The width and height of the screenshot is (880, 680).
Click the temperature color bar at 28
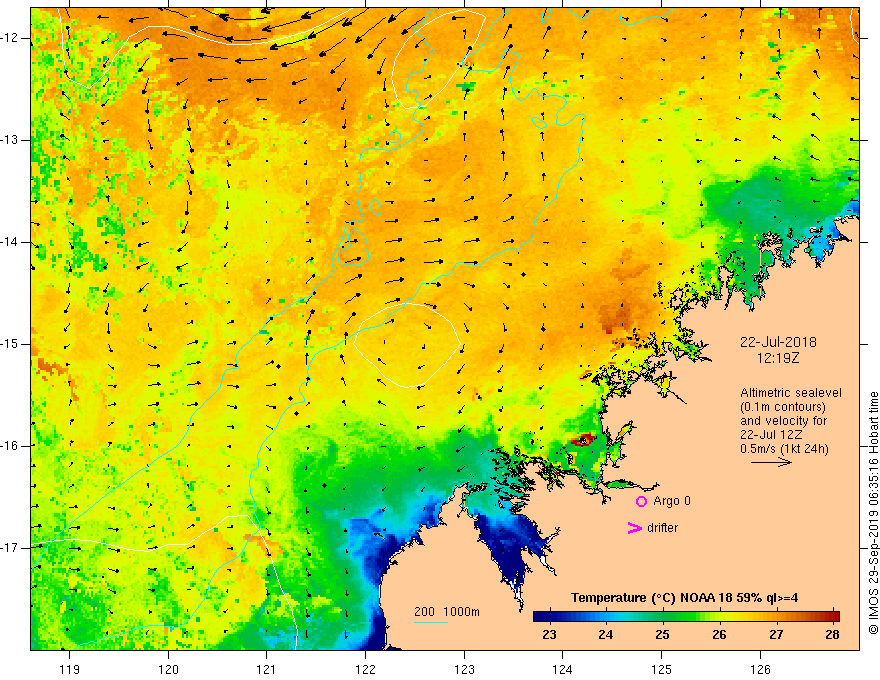point(833,616)
